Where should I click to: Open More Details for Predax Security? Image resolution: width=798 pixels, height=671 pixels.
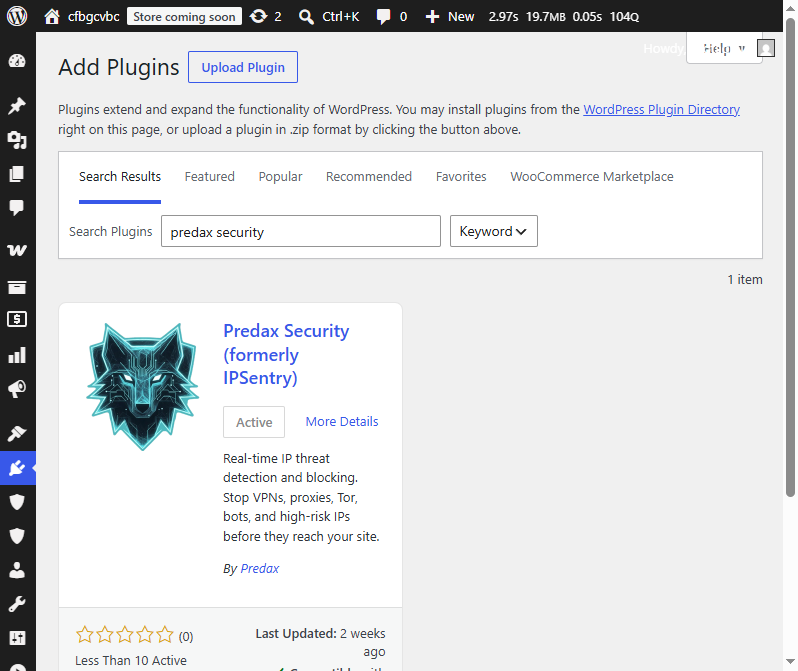coord(342,422)
